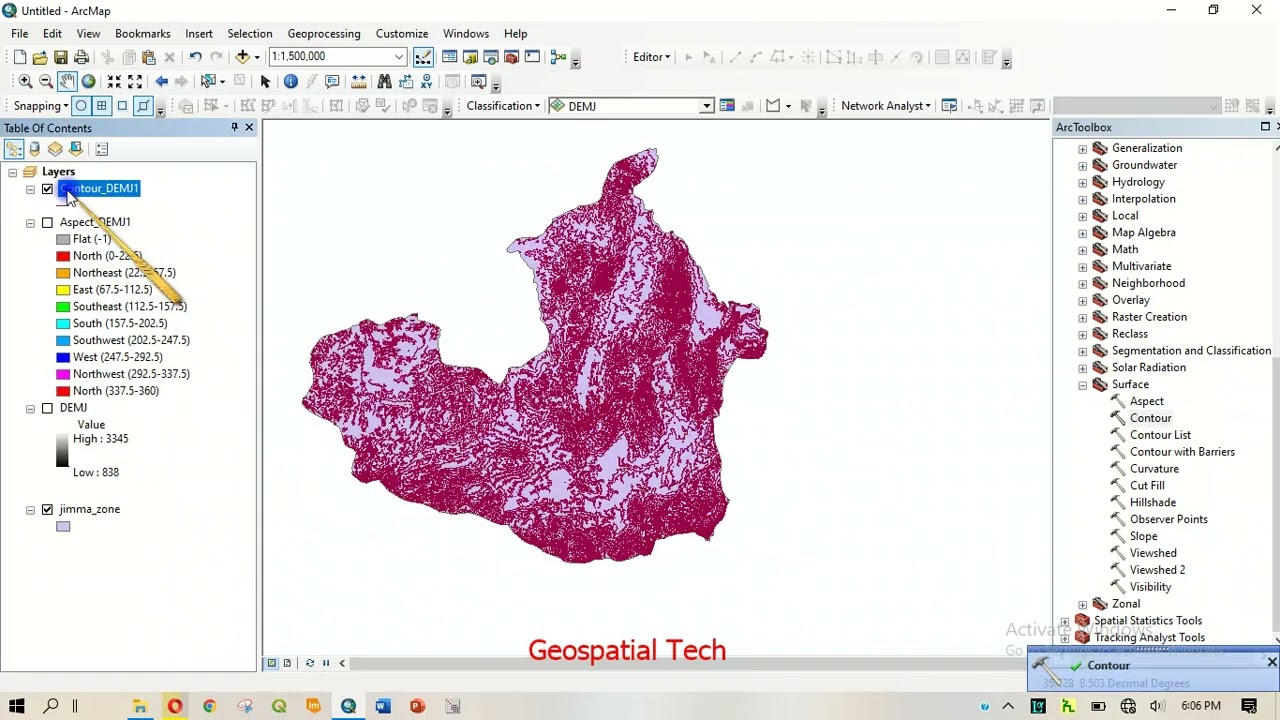The width and height of the screenshot is (1280, 720).
Task: Click List By Drawing Order icon
Action: click(14, 149)
